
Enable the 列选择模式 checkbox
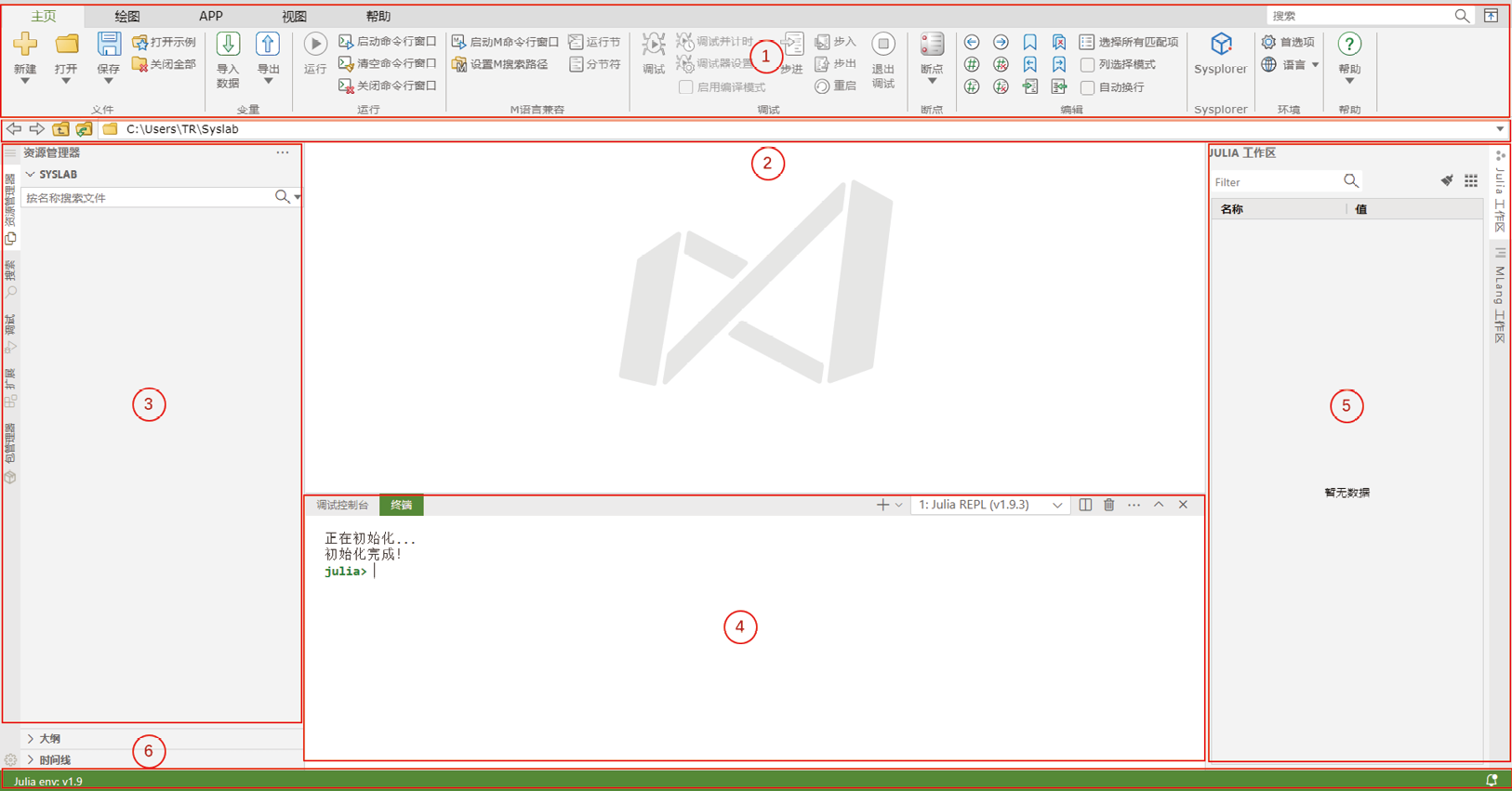pyautogui.click(x=1087, y=64)
